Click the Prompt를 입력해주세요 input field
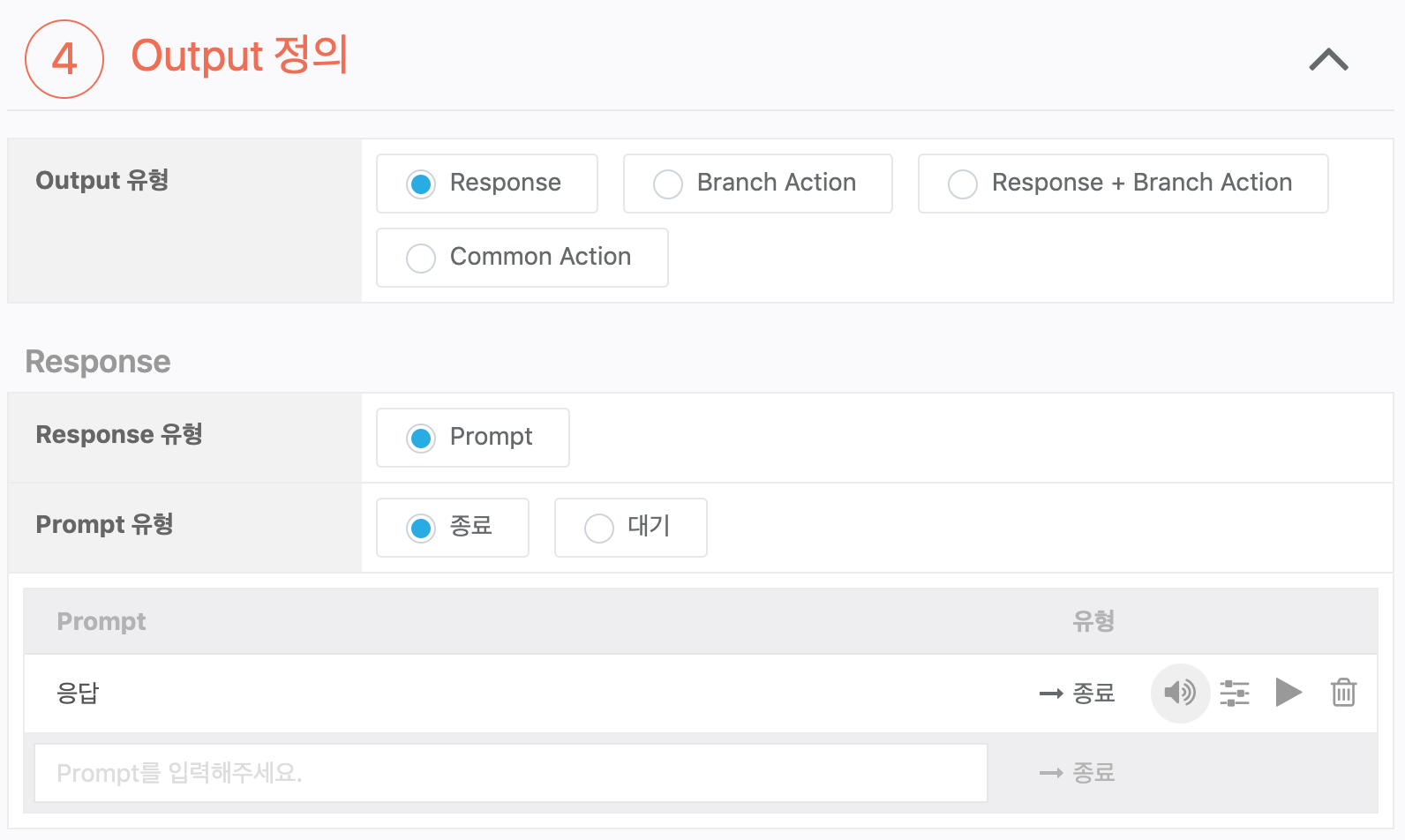 tap(510, 773)
